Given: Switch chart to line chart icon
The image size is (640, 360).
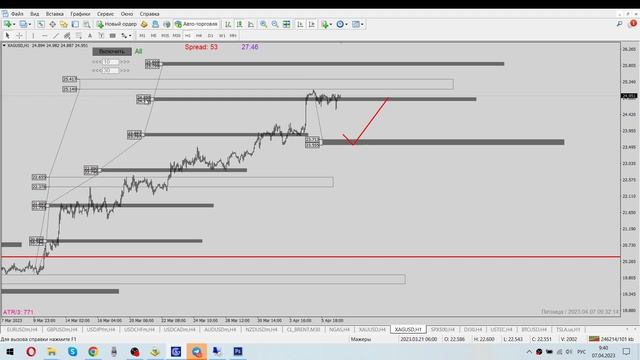Looking at the screenshot, I should [251, 24].
